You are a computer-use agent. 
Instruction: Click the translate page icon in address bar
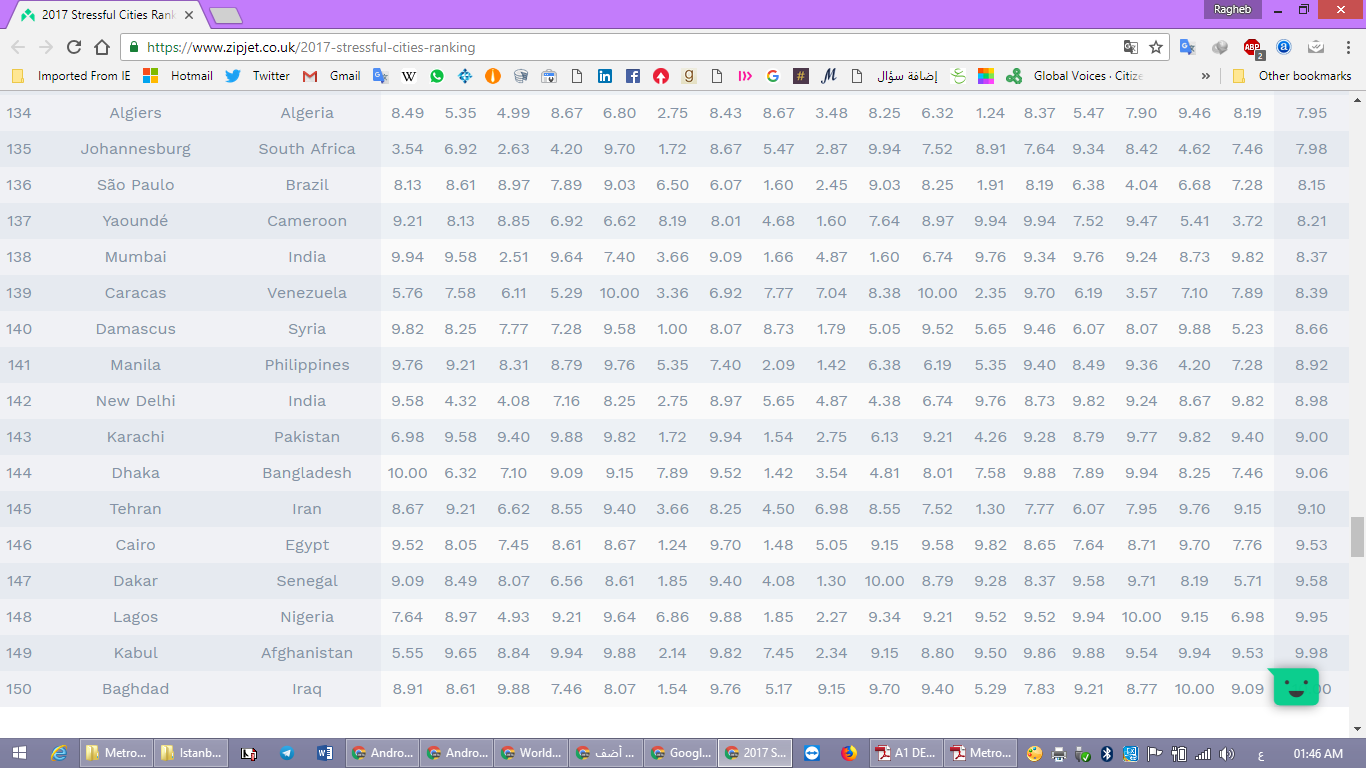pyautogui.click(x=1131, y=47)
